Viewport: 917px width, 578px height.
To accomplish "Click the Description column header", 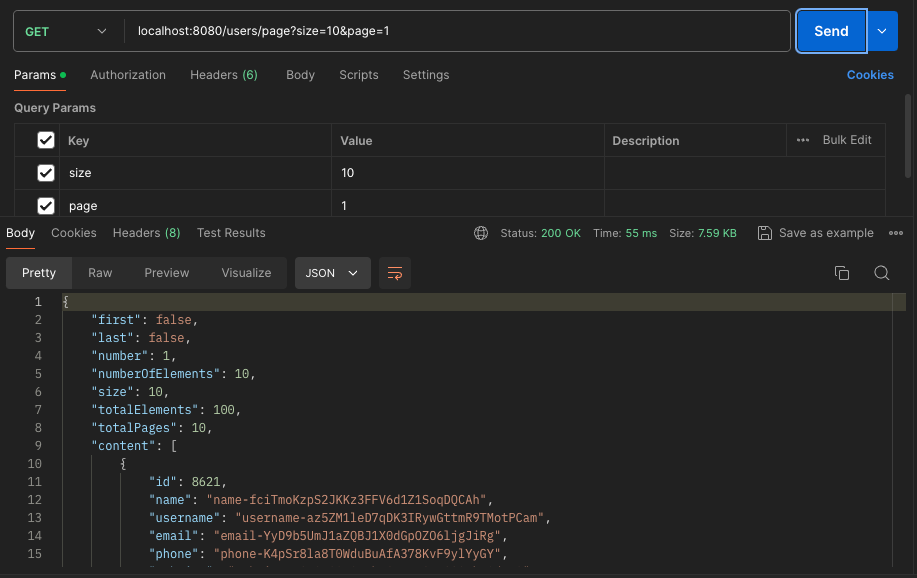I will [x=646, y=140].
